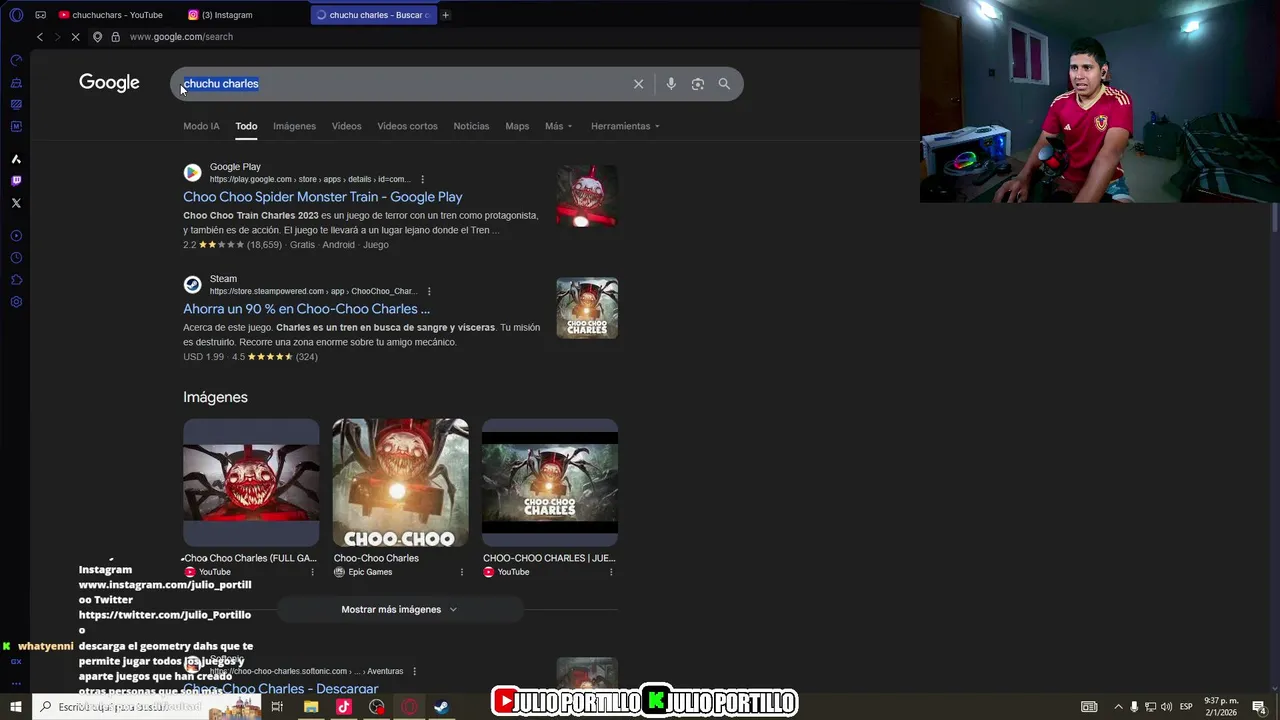
Task: Start voice search with microphone icon
Action: pos(671,84)
